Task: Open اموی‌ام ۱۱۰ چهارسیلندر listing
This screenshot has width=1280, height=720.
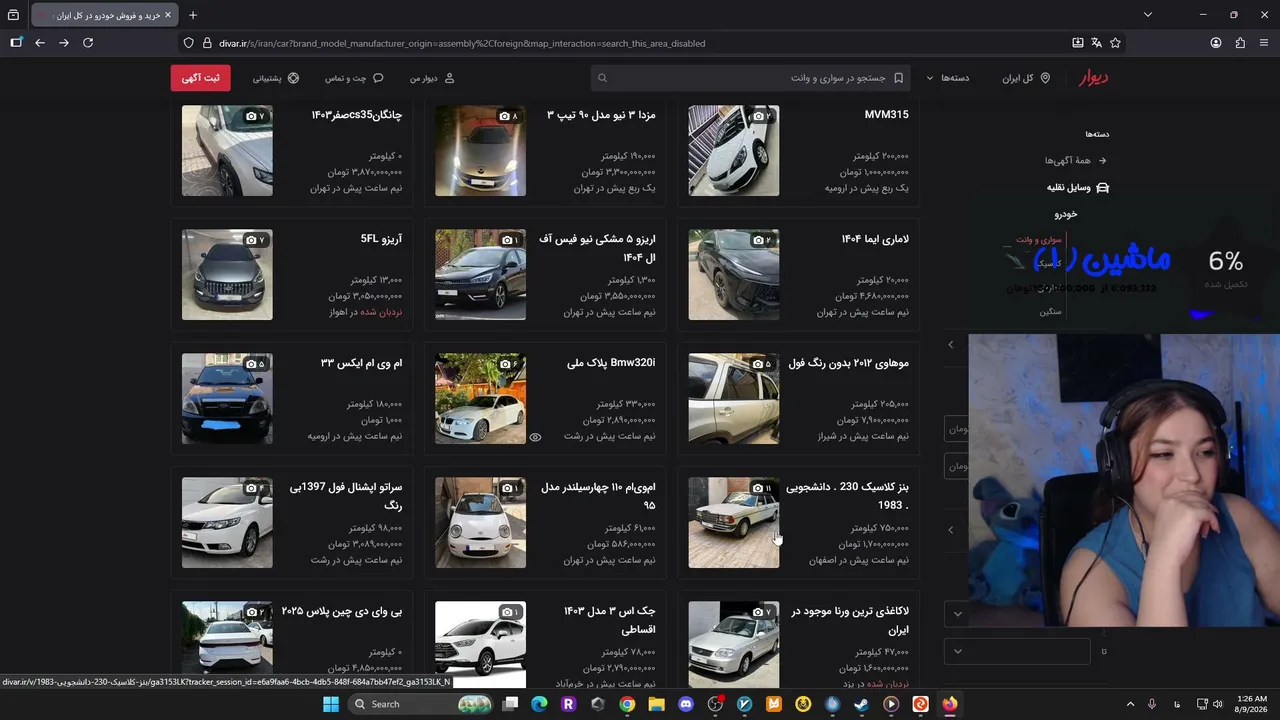Action: pos(546,523)
